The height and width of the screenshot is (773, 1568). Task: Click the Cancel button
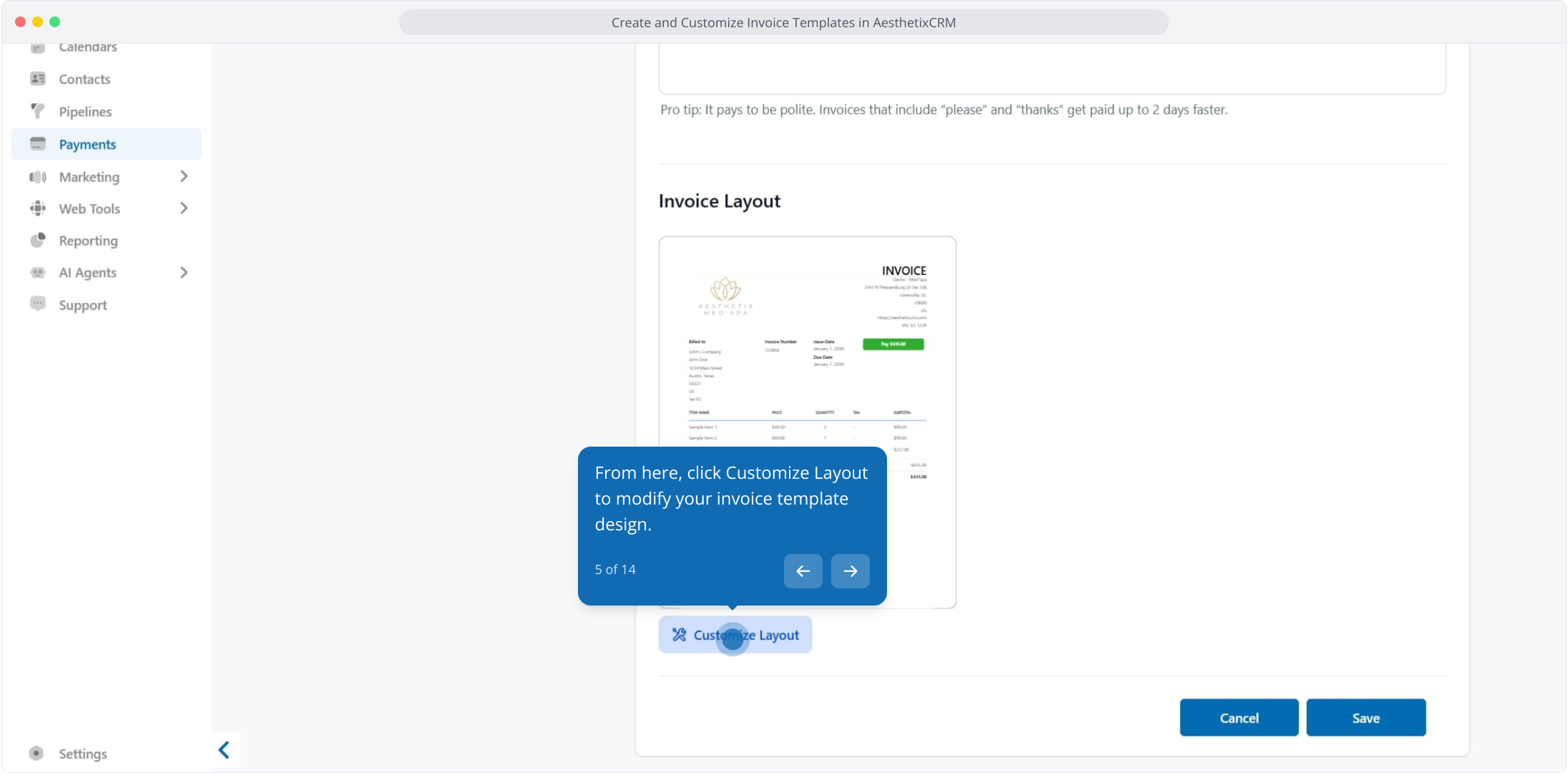(x=1239, y=718)
